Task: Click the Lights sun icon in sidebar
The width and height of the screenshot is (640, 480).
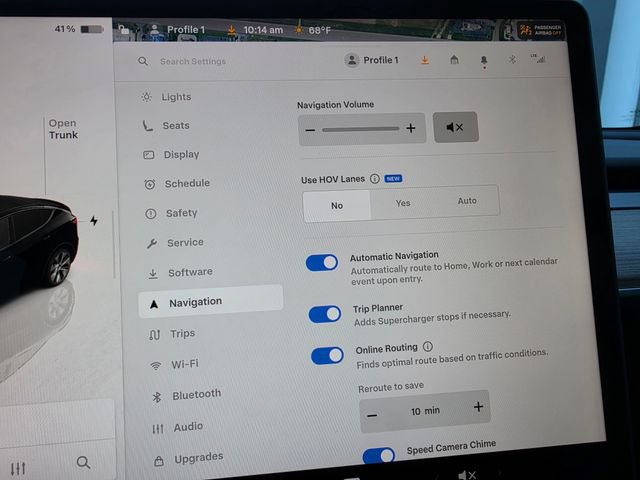Action: tap(147, 97)
